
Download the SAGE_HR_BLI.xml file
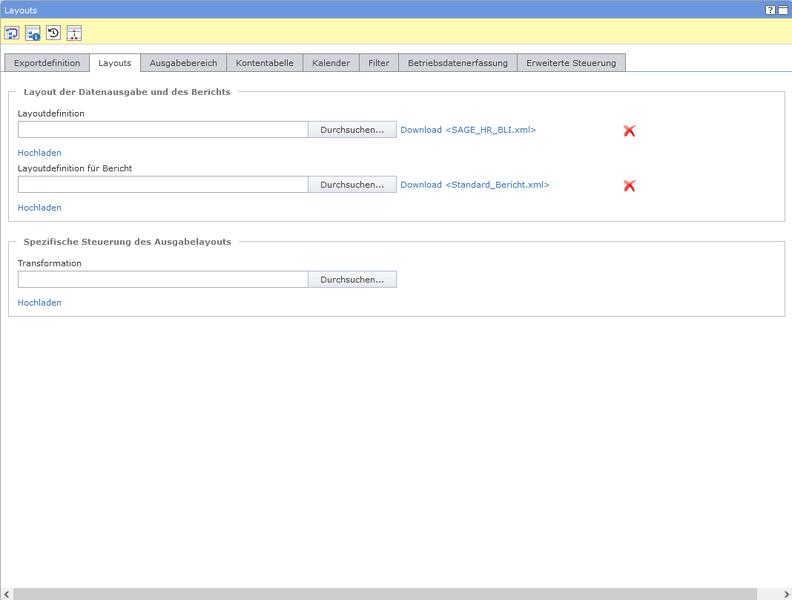tap(468, 130)
